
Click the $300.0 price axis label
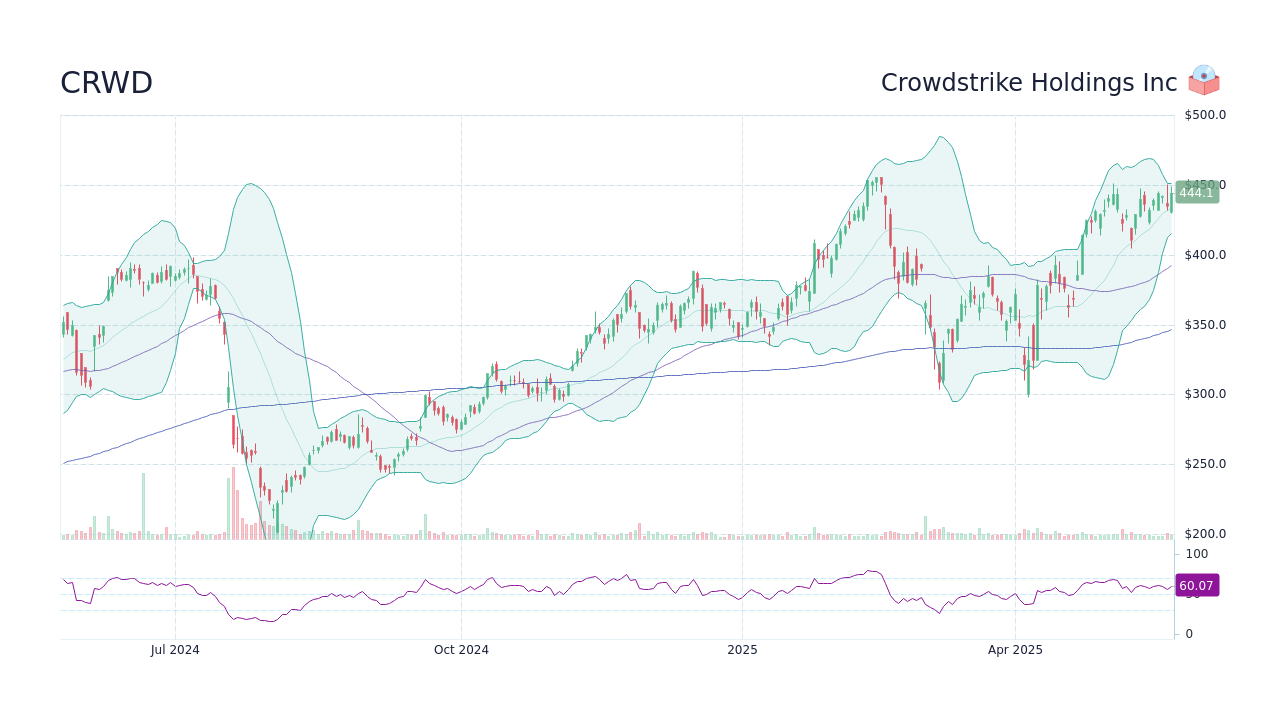click(x=1205, y=394)
